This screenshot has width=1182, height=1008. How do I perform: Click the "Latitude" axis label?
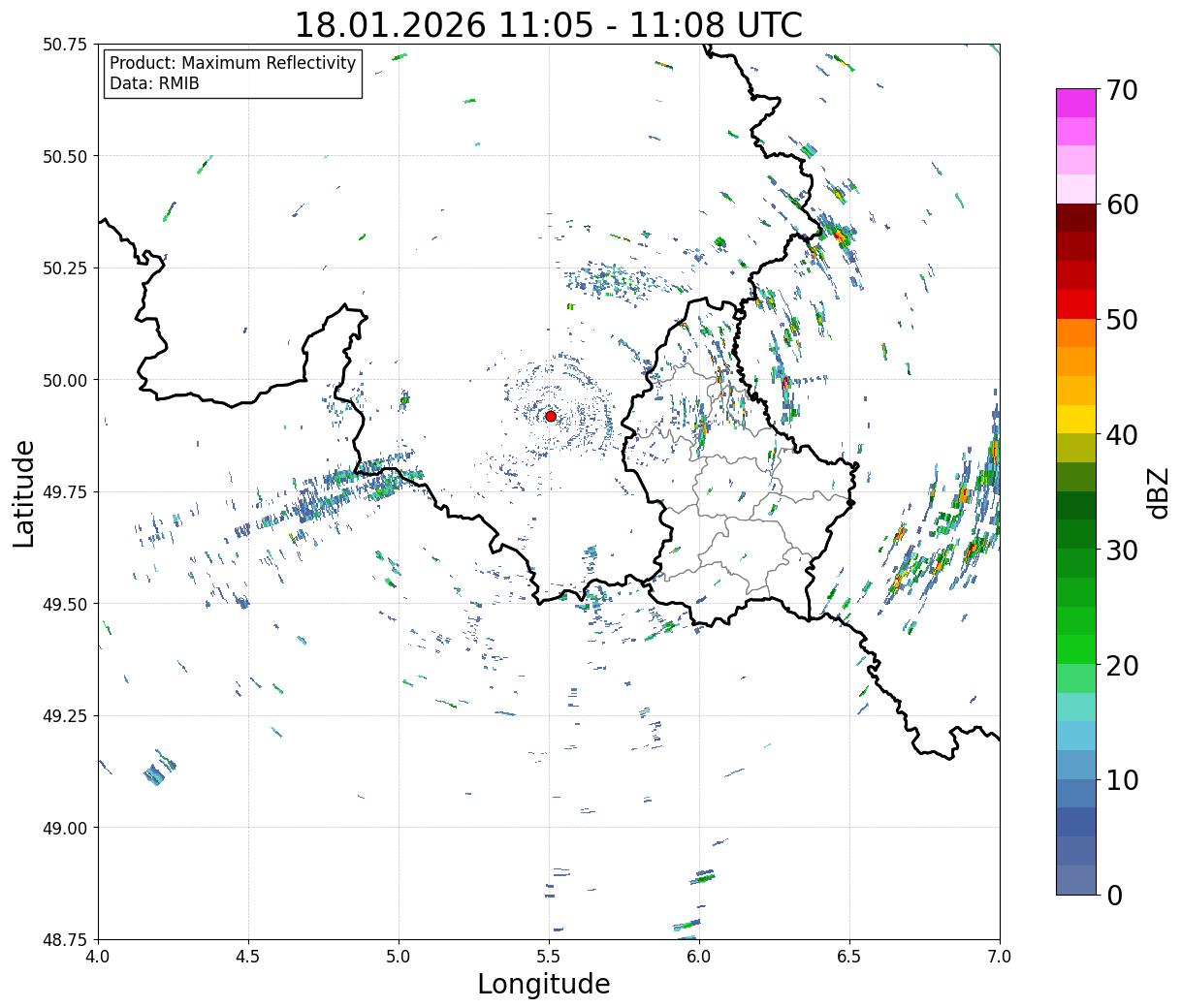[x=24, y=492]
